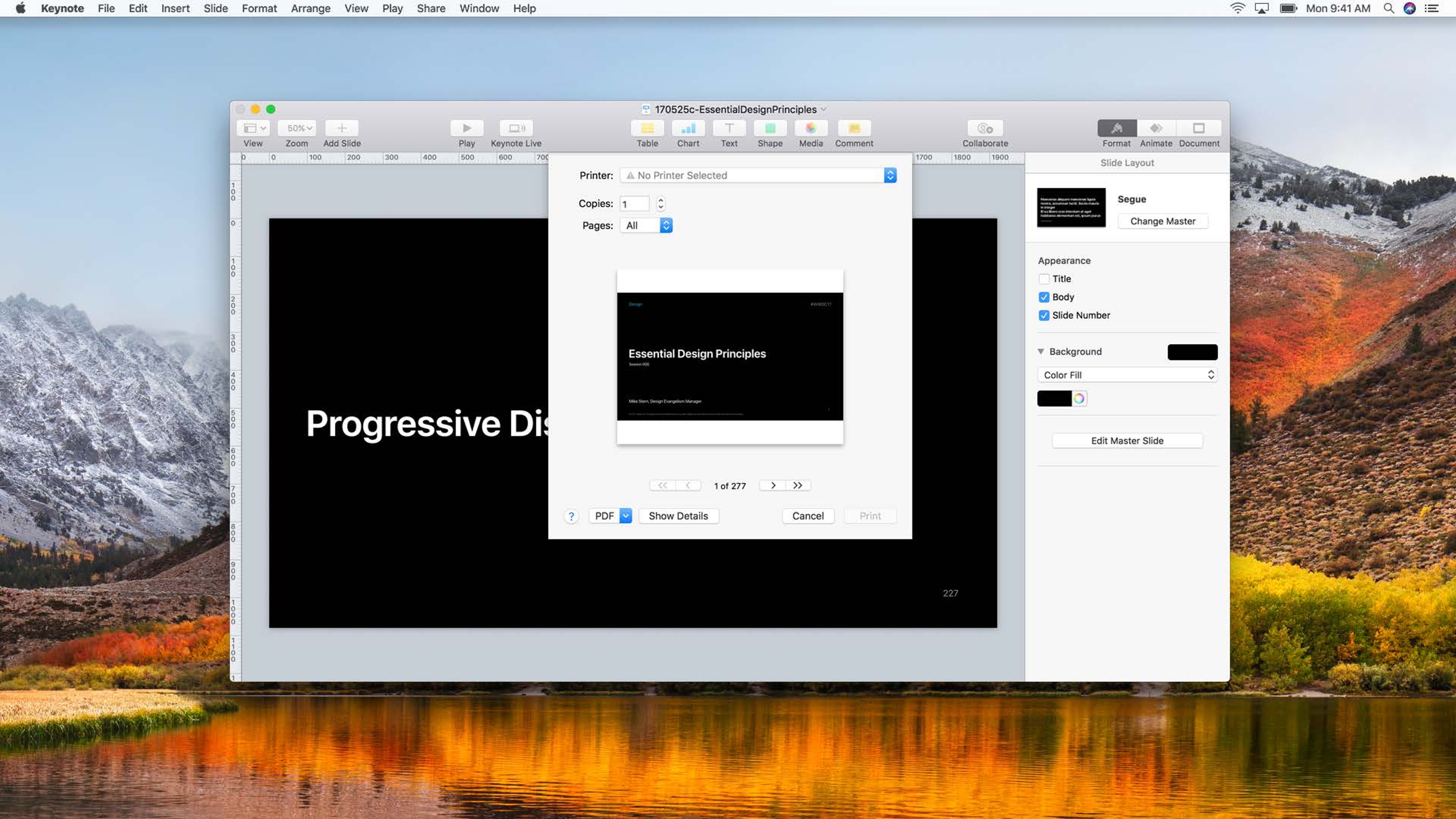Click the Change Master button
The image size is (1456, 819).
click(1162, 221)
